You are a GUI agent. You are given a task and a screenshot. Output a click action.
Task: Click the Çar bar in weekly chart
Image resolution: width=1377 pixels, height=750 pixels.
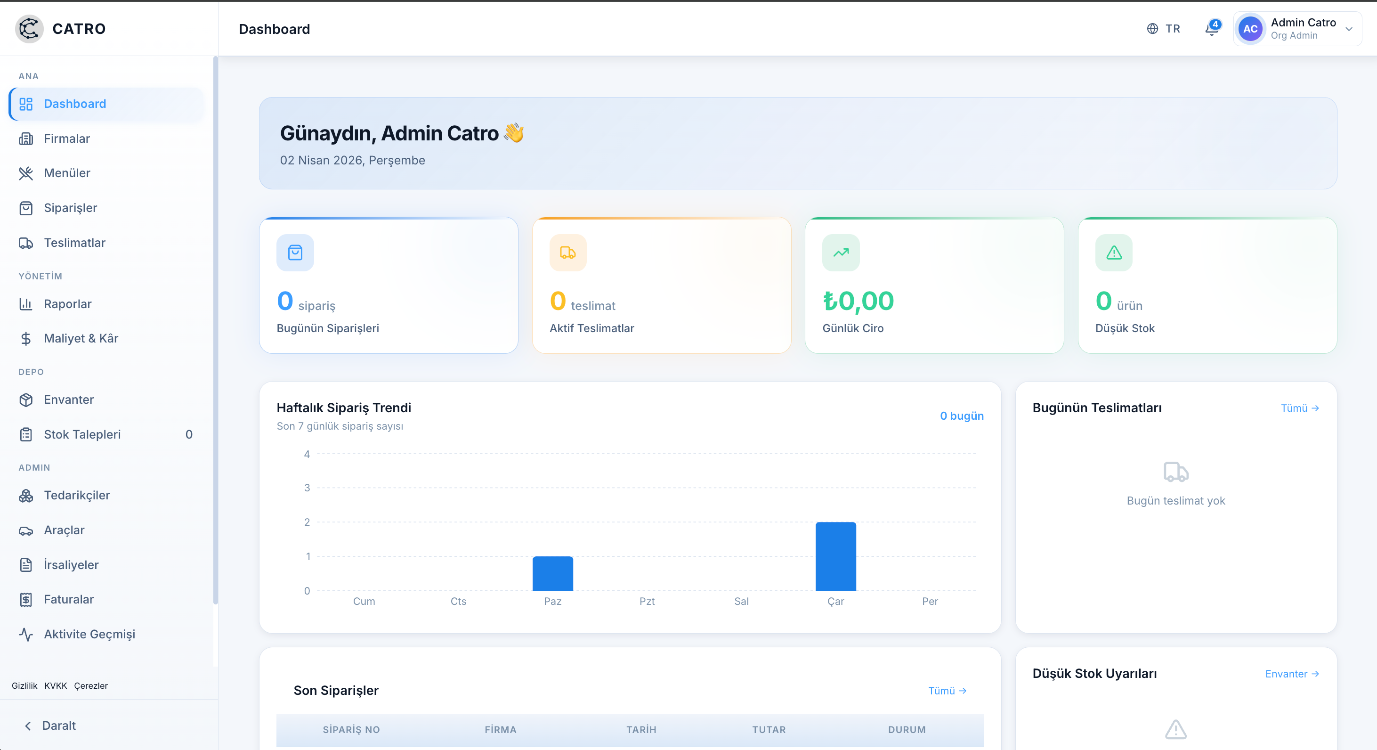[x=836, y=556]
